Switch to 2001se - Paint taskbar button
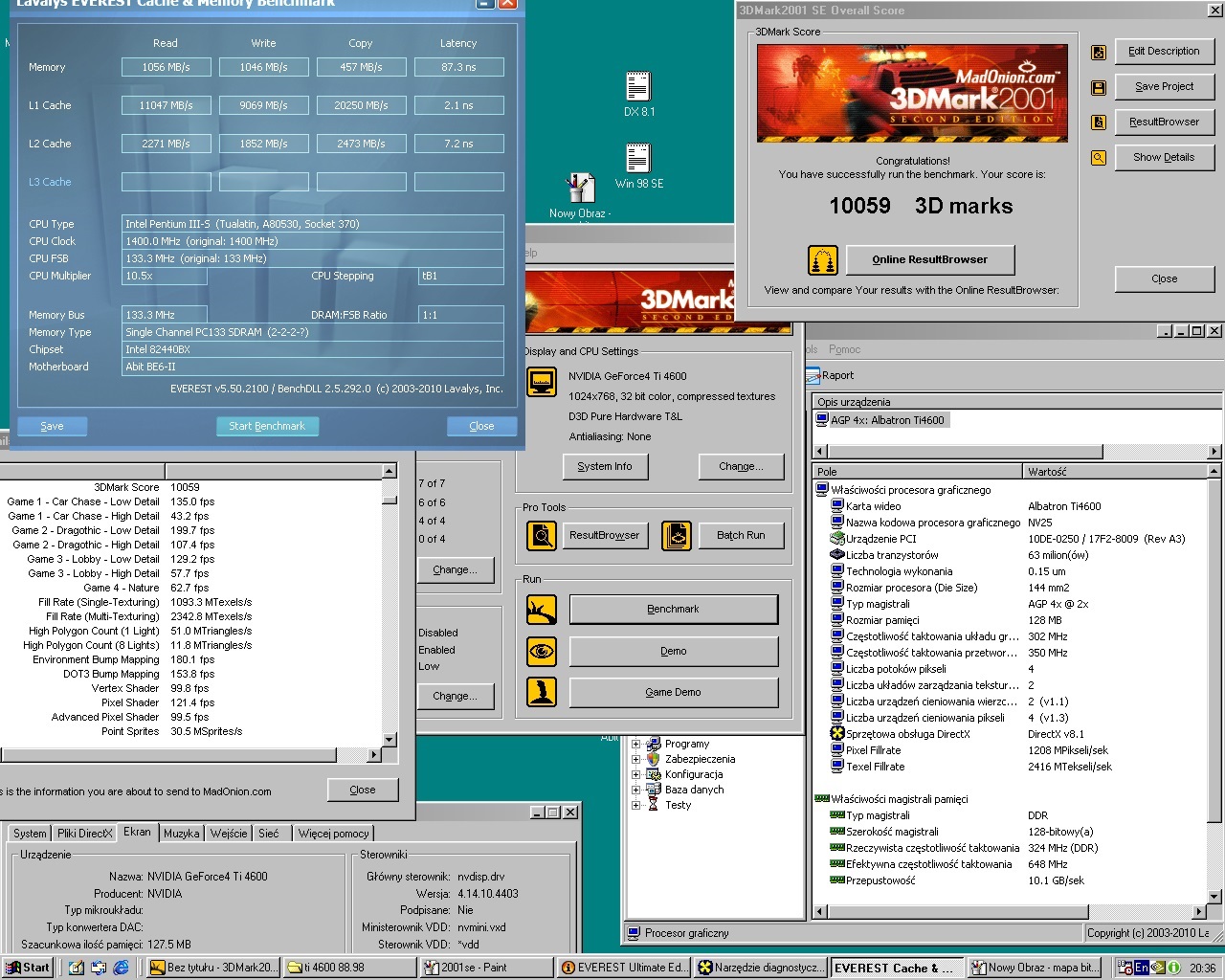The height and width of the screenshot is (980, 1225). [485, 968]
